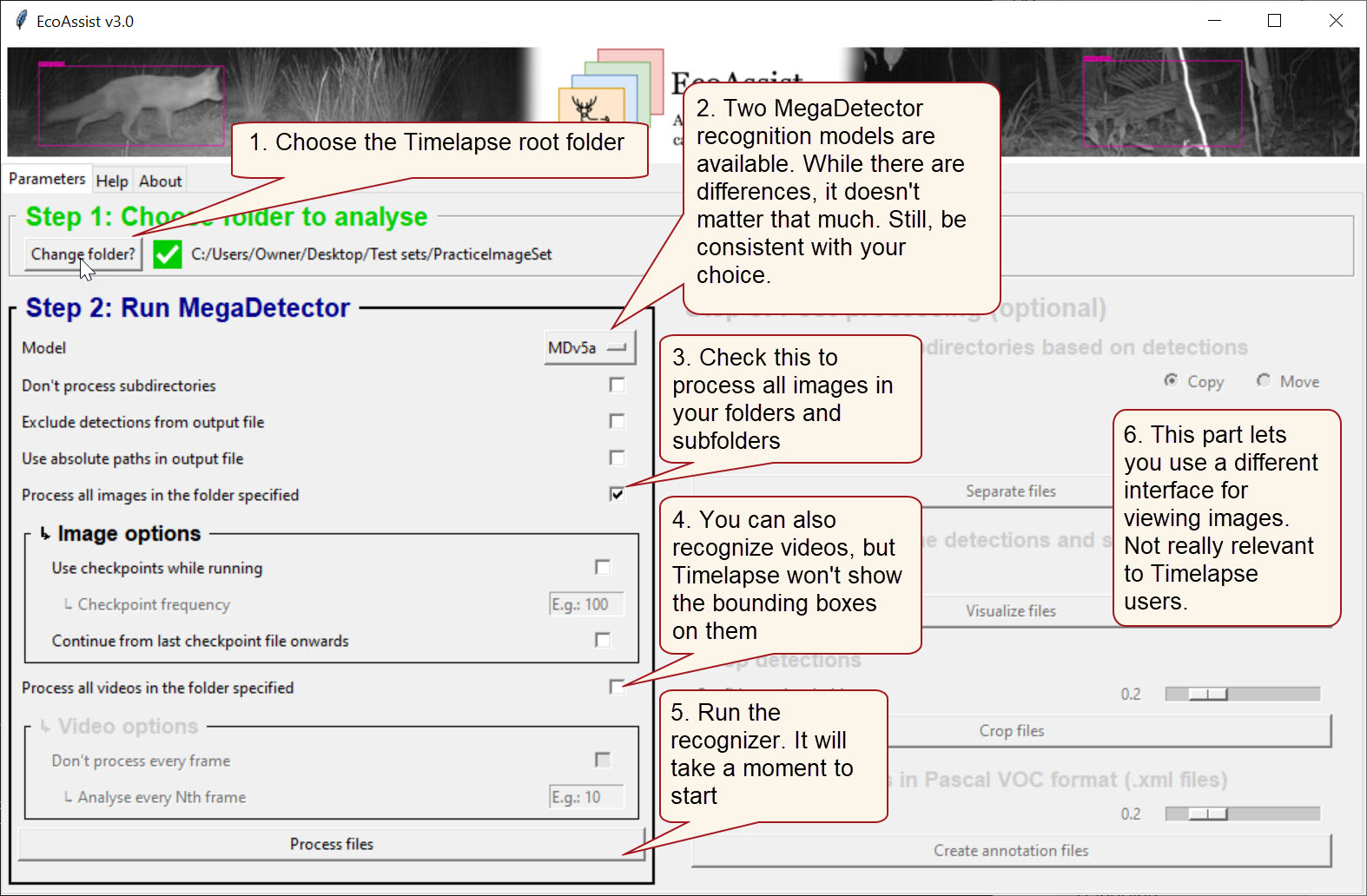Toggle Don't process every frame checkbox

pos(602,760)
